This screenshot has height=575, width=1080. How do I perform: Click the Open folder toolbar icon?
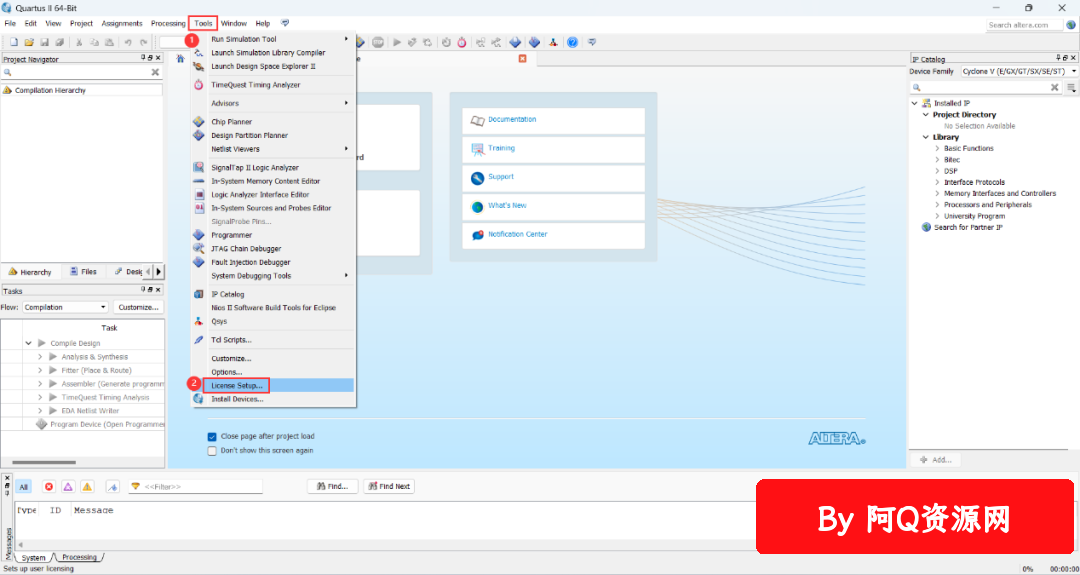(x=29, y=42)
